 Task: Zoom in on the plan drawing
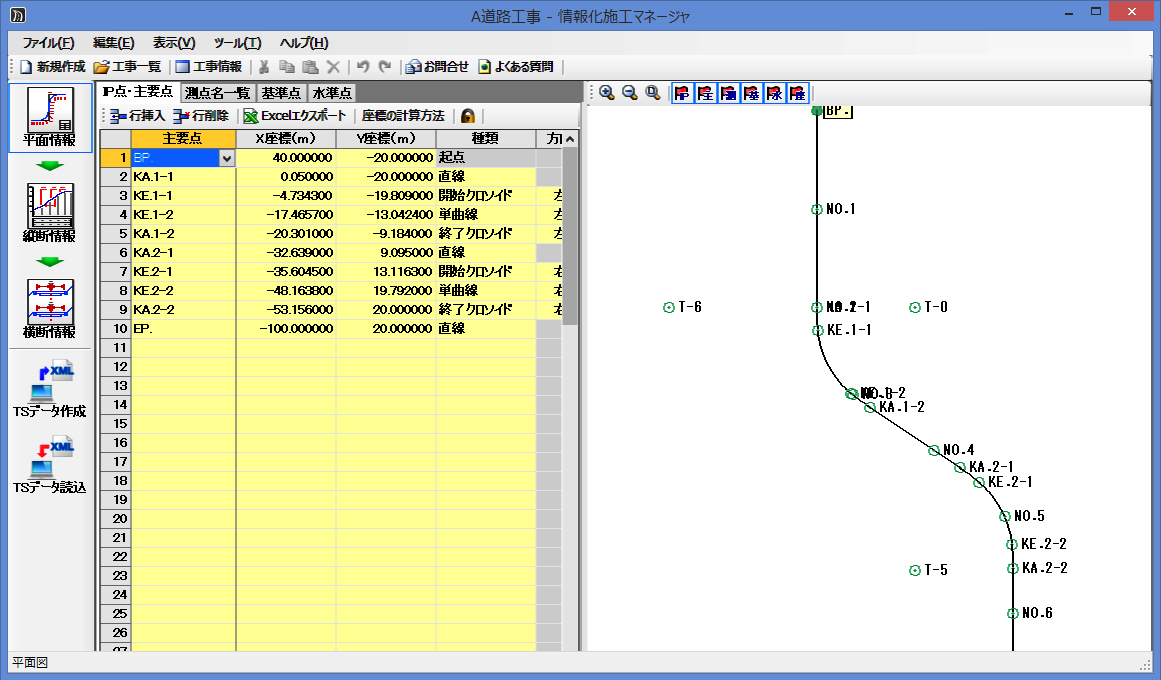pyautogui.click(x=607, y=93)
